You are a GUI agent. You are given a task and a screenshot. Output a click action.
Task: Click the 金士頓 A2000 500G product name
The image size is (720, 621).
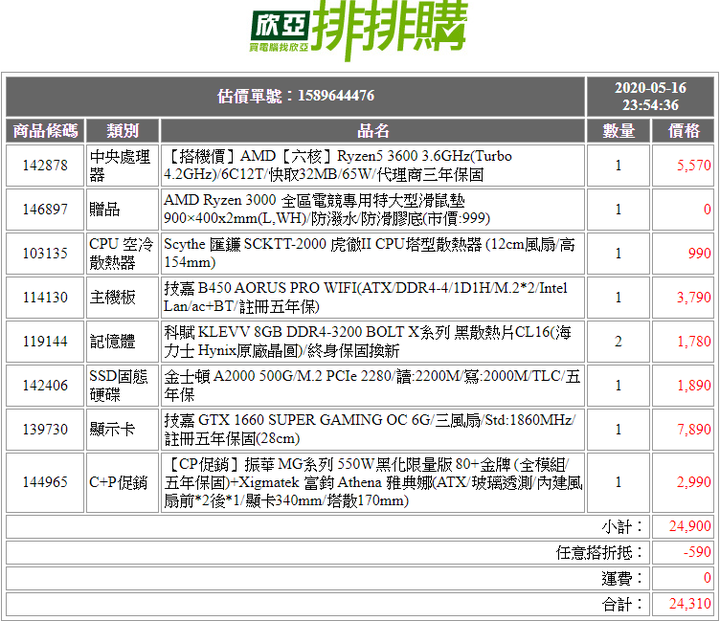[373, 386]
